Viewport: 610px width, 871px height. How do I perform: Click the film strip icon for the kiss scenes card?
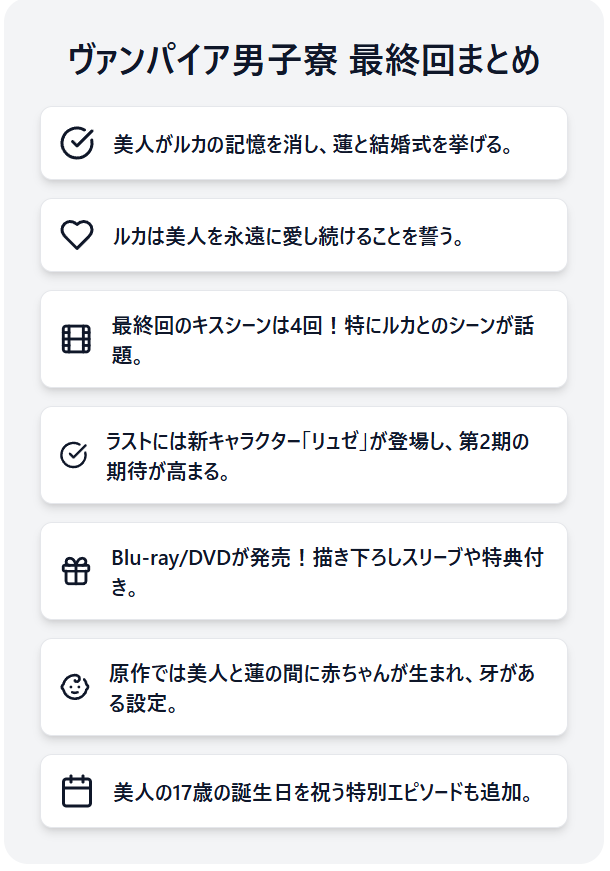point(76,339)
